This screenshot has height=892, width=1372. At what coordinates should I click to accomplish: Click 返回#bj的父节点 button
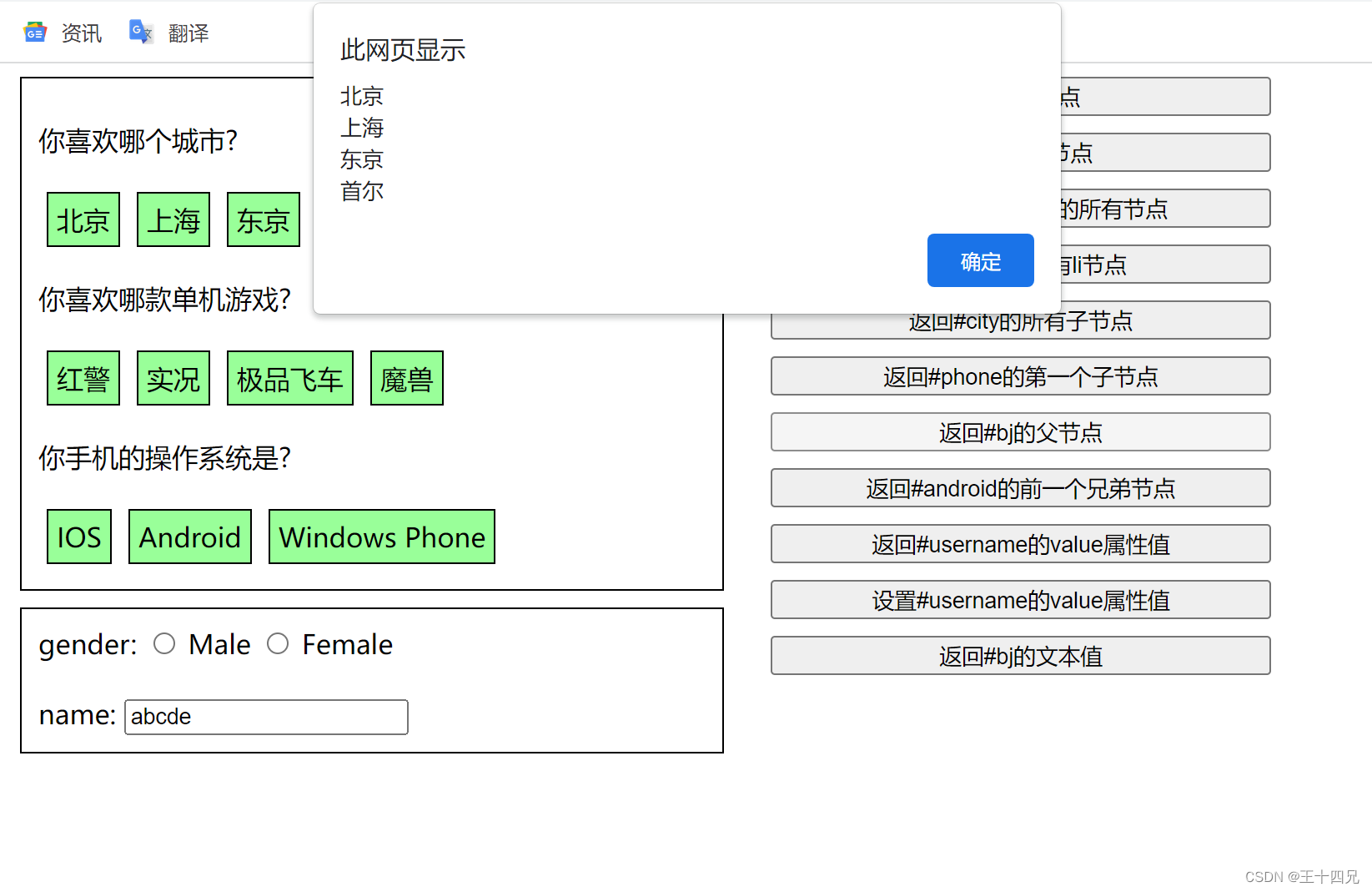coord(1021,432)
